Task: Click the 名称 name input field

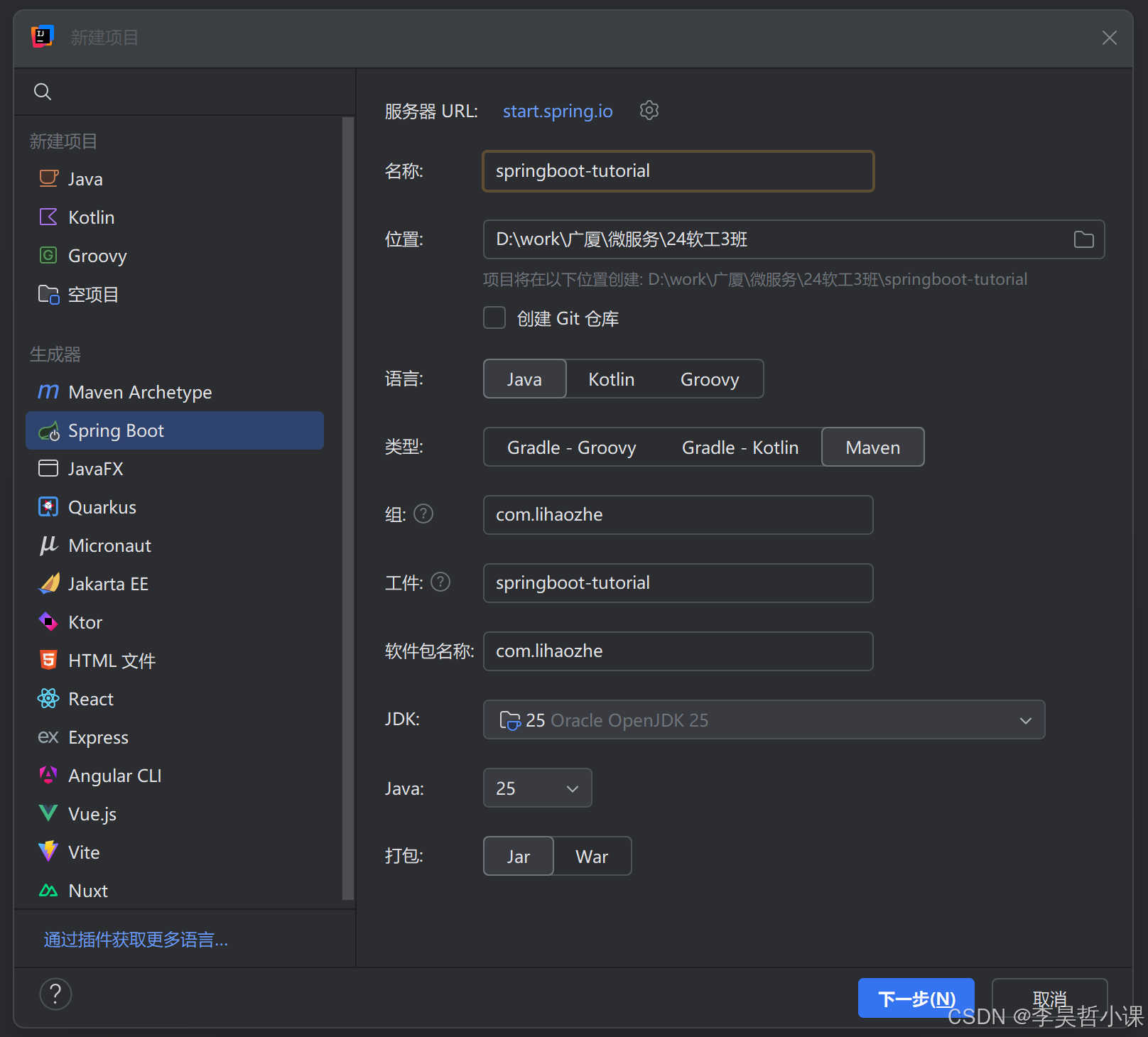Action: pos(678,171)
